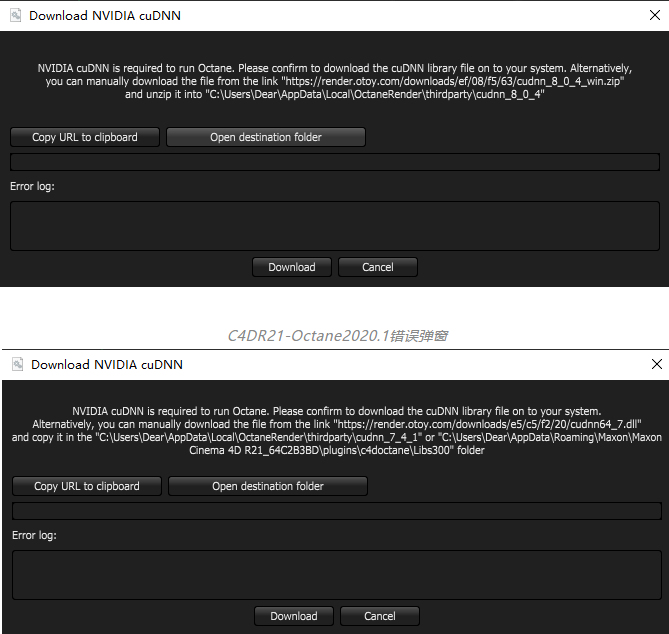
Task: Click the Error log box in bottom dialog
Action: pyautogui.click(x=337, y=575)
